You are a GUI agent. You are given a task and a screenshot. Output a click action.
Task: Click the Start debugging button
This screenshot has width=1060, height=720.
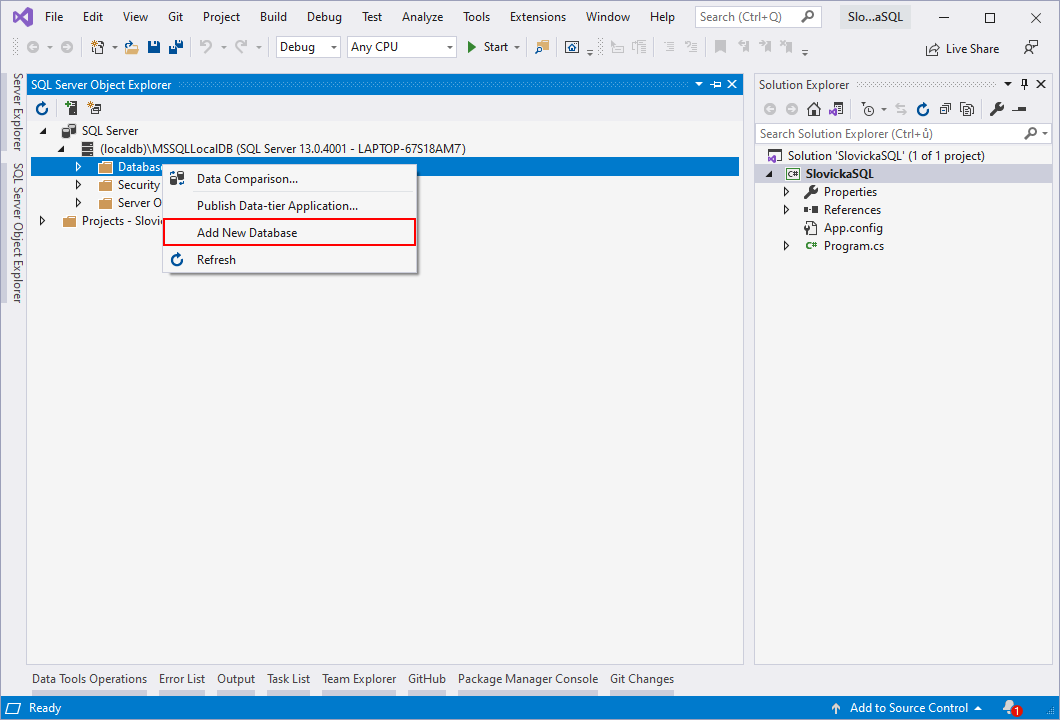(x=488, y=47)
